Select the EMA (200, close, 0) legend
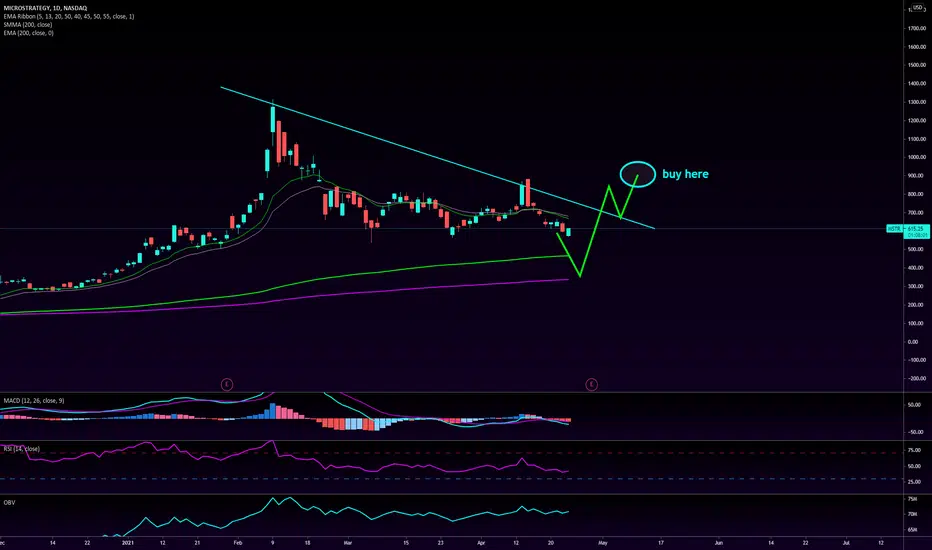 coord(28,33)
